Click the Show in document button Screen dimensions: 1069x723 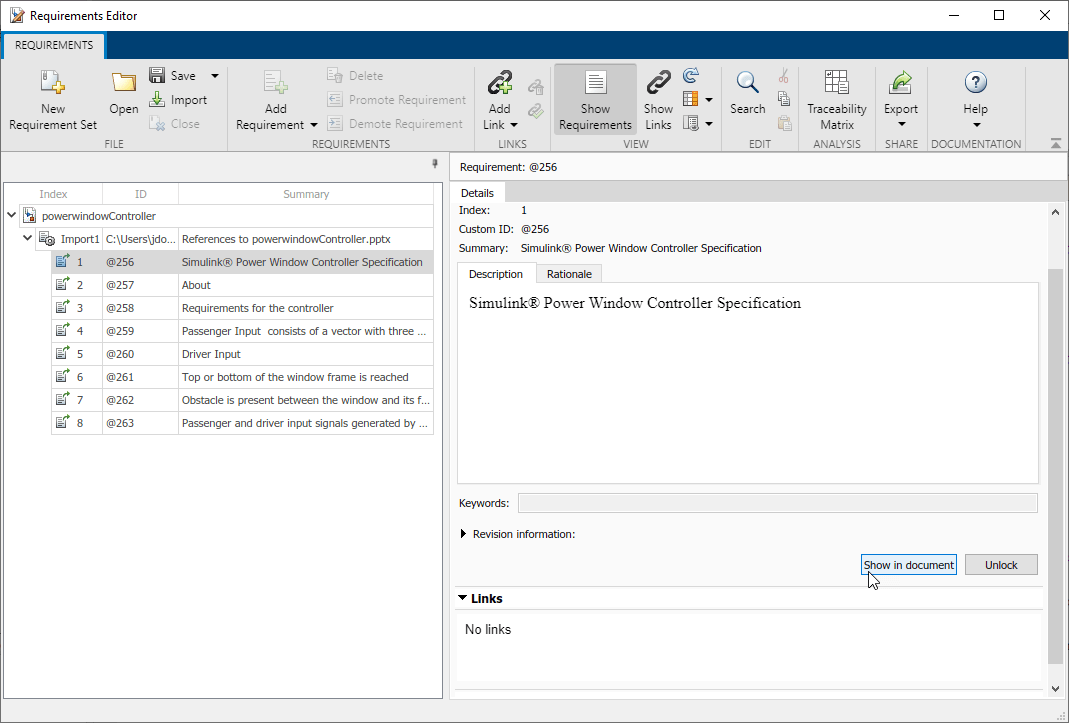(908, 564)
